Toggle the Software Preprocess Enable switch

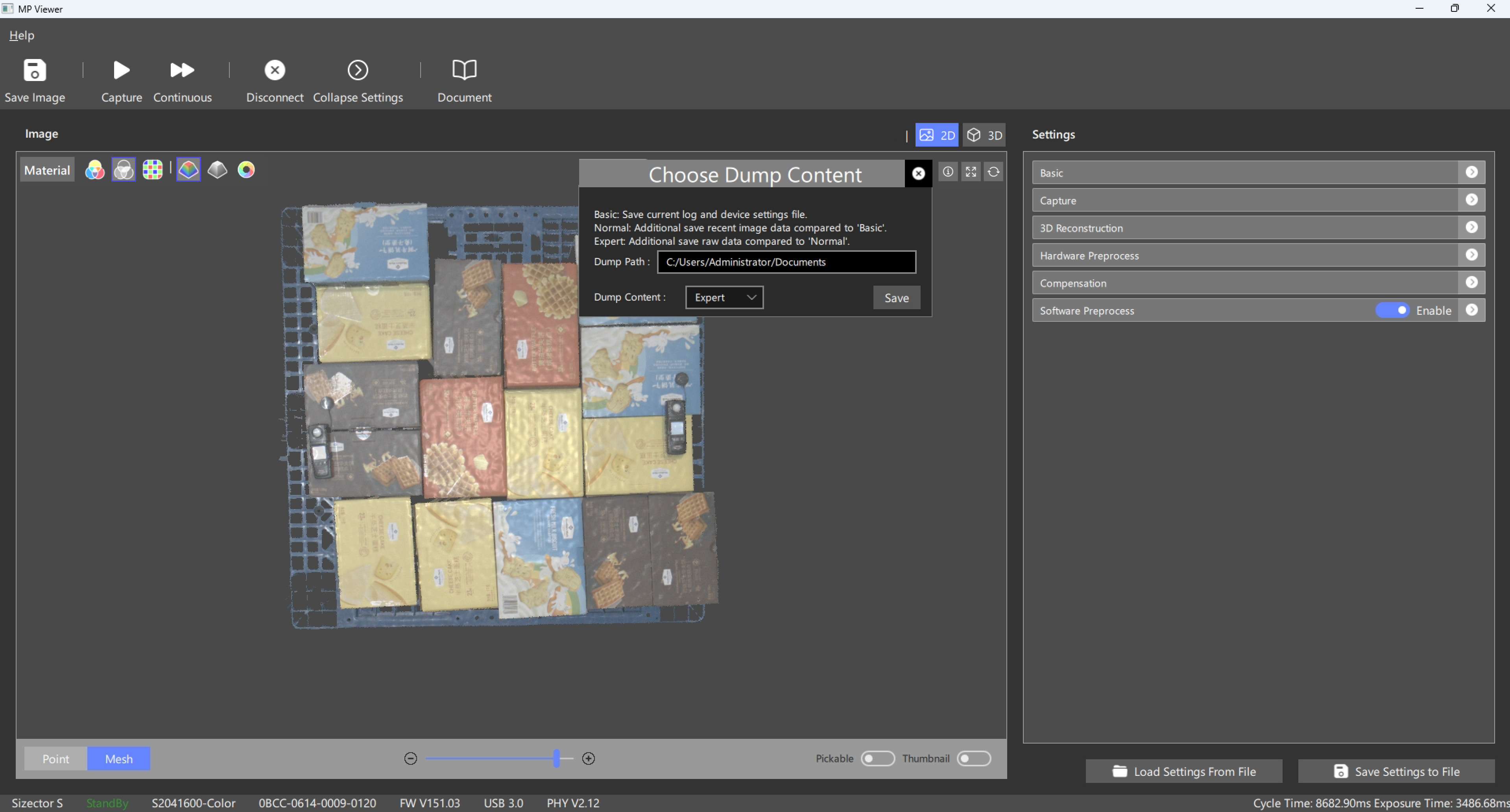point(1393,310)
